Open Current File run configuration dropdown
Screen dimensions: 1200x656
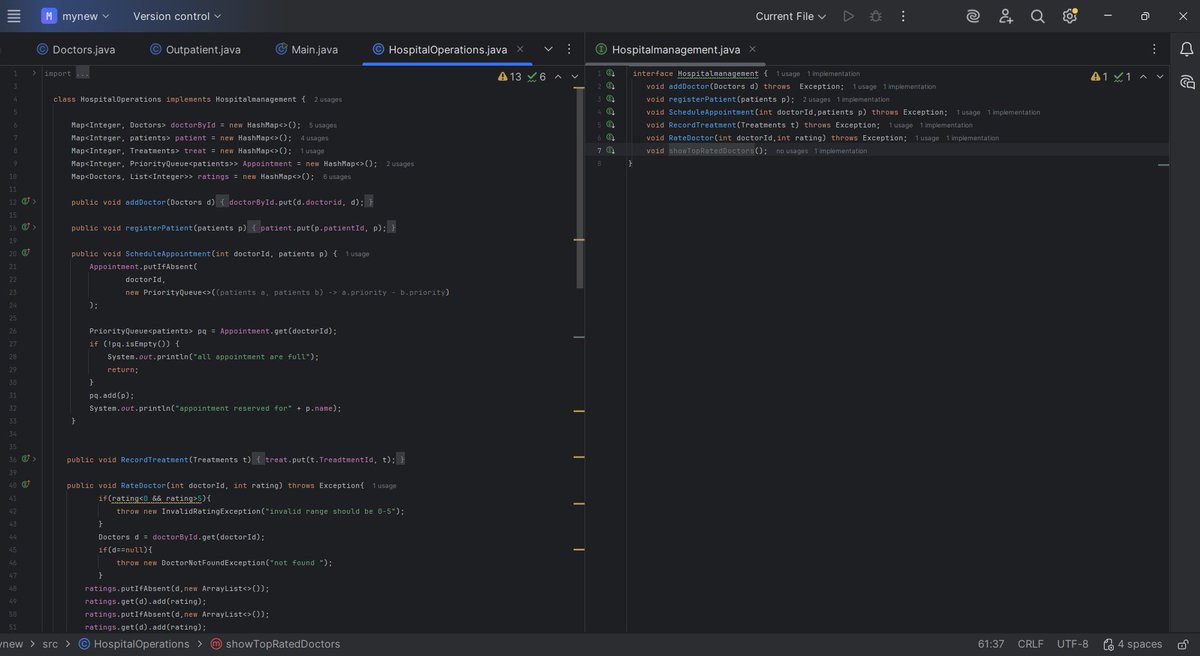791,16
